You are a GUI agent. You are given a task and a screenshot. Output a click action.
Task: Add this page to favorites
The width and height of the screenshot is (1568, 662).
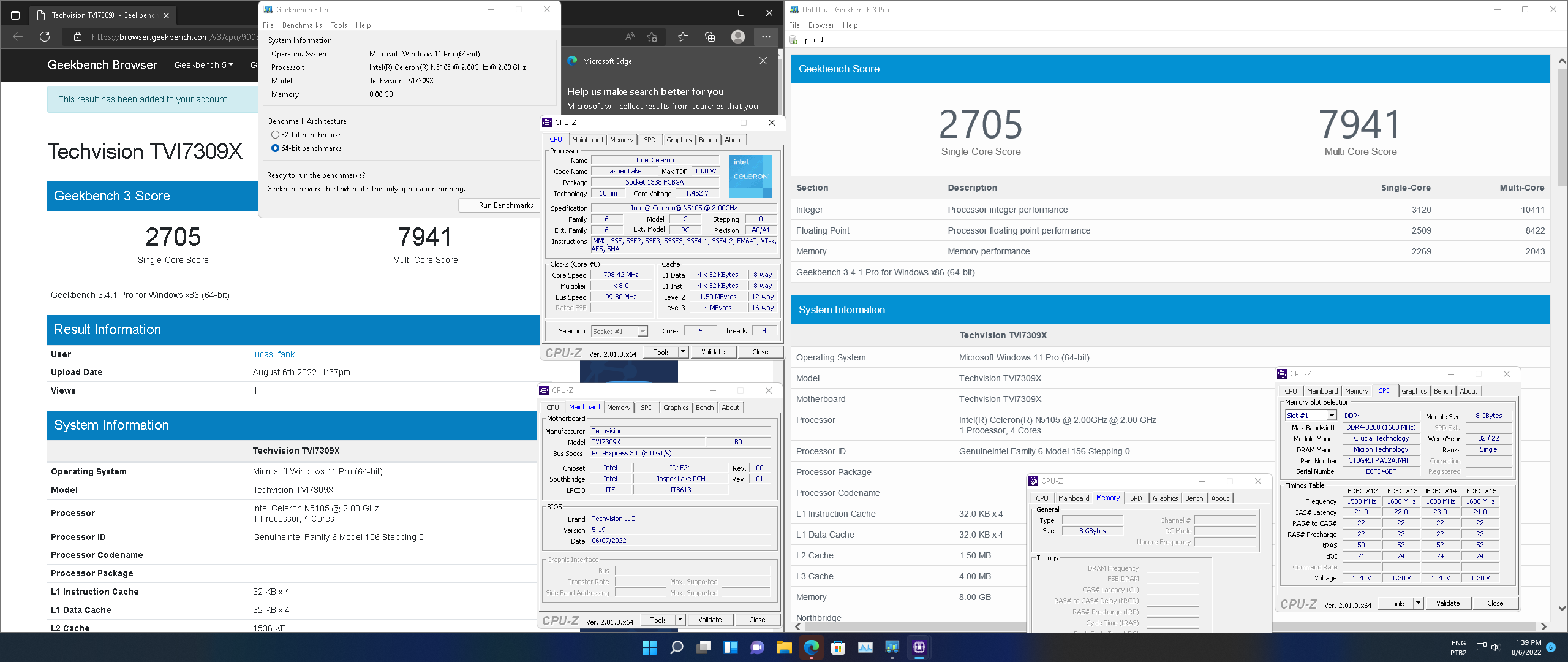pyautogui.click(x=652, y=37)
